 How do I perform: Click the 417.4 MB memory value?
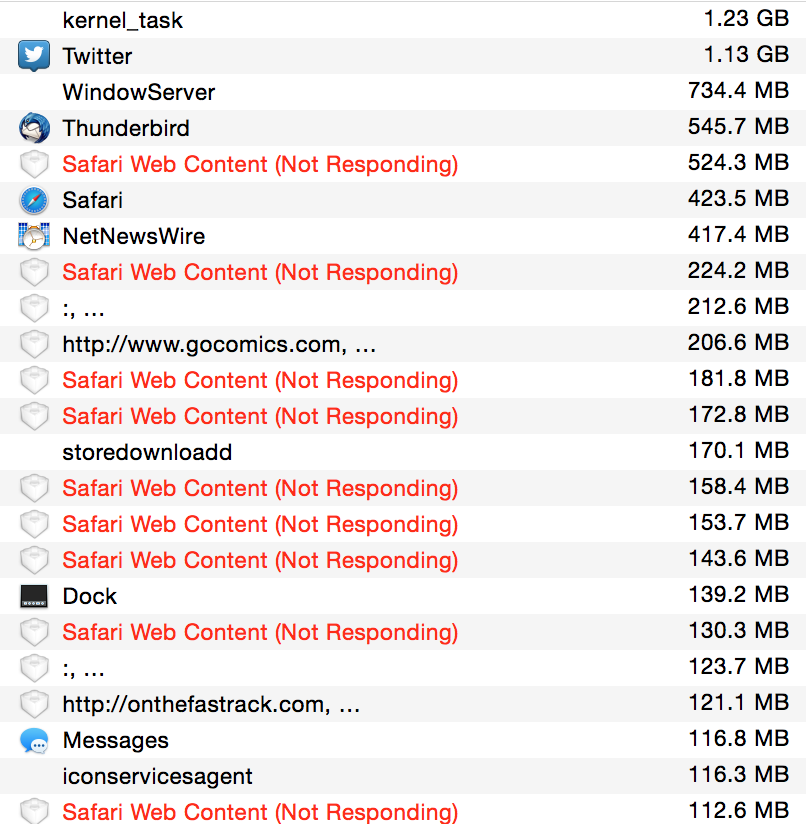739,234
